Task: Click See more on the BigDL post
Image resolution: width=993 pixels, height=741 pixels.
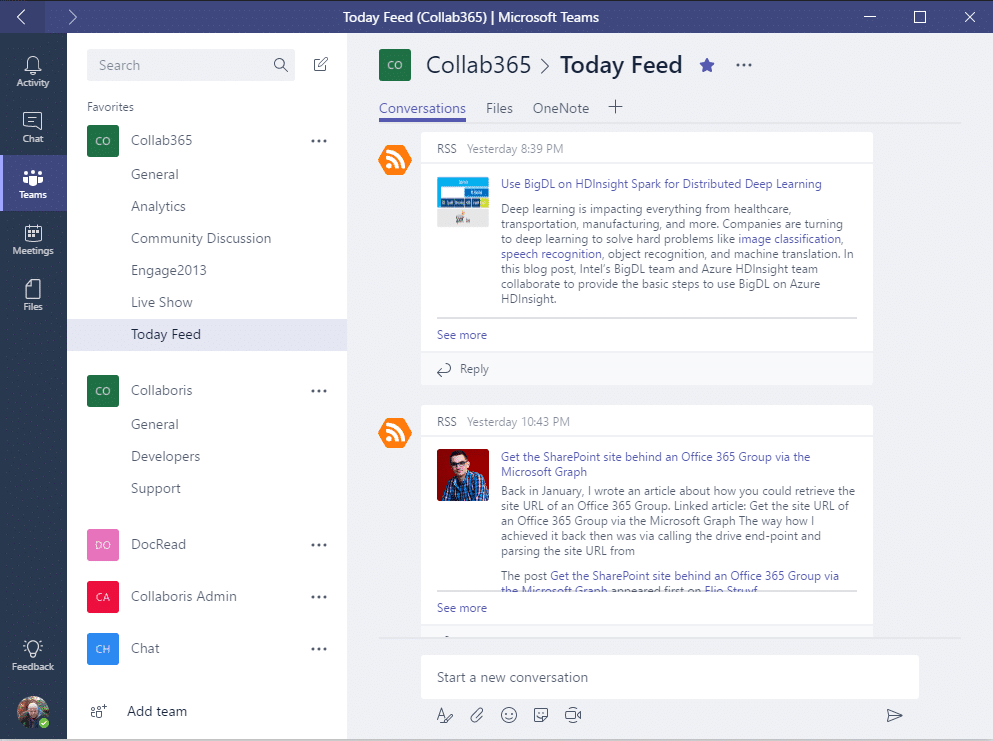Action: [462, 334]
